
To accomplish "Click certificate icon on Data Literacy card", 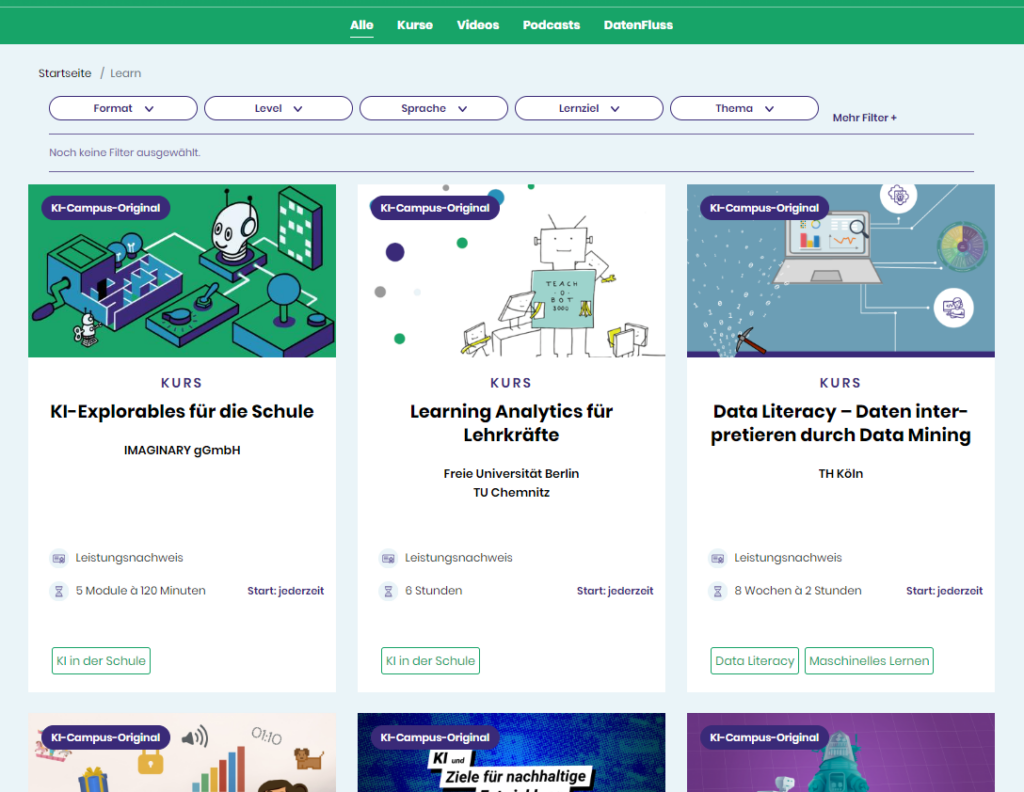I will pyautogui.click(x=717, y=558).
